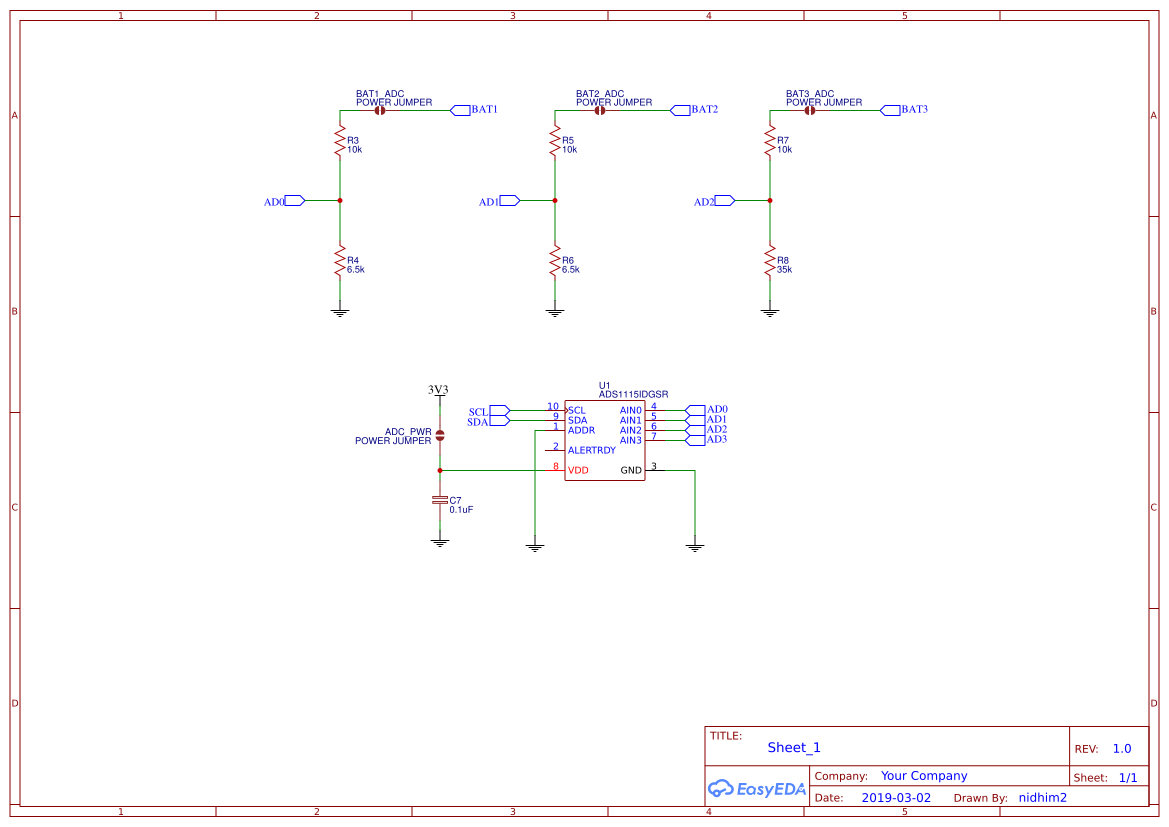Click the EasyEDA logo
The image size is (1169, 827).
(x=757, y=789)
